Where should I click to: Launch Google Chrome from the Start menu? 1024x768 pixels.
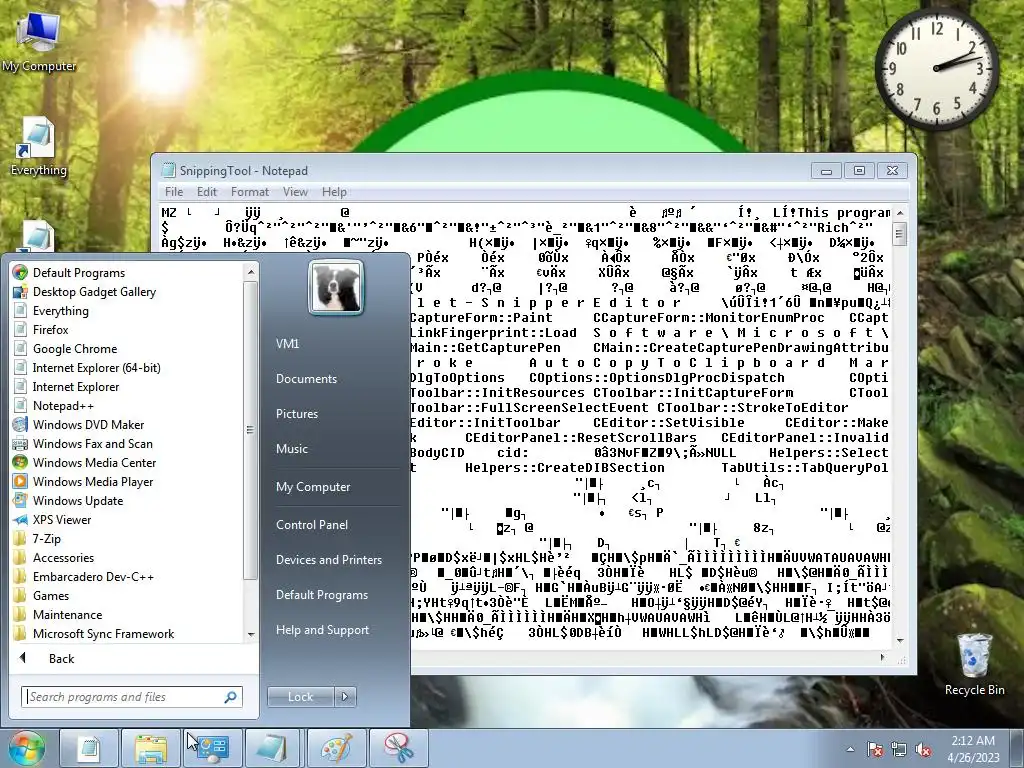pyautogui.click(x=75, y=349)
